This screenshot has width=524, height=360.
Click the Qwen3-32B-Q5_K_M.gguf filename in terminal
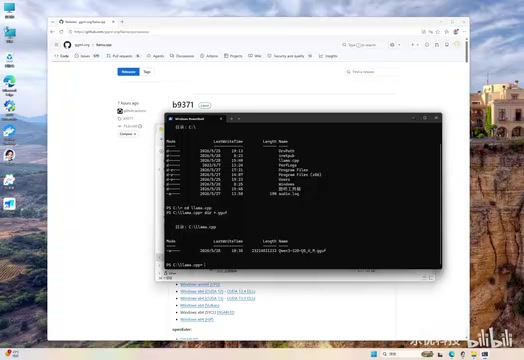[302, 250]
